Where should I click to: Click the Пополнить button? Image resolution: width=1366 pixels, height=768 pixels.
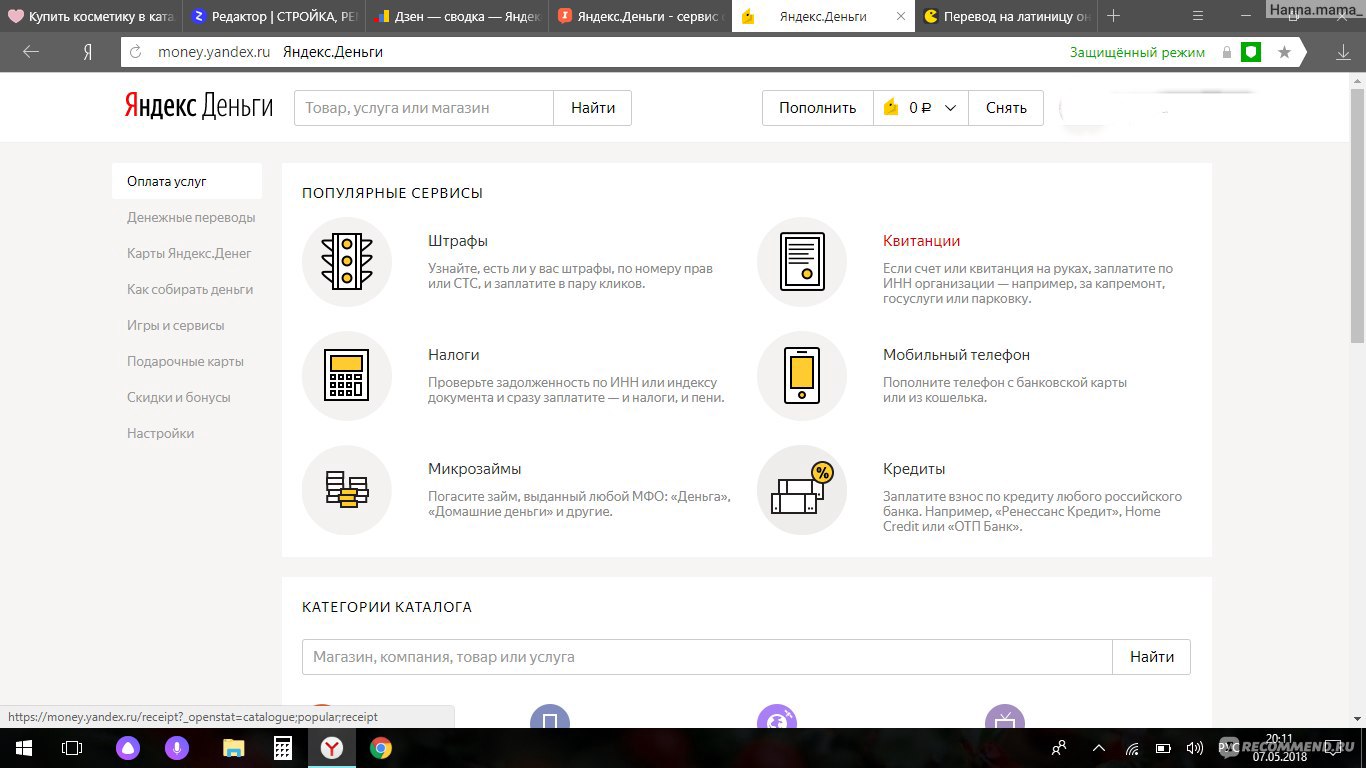coord(817,108)
